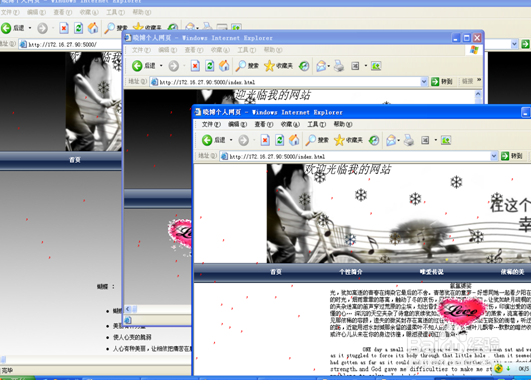The height and width of the screenshot is (380, 531).
Task: Open 首页 link in rear window page
Action: point(75,160)
